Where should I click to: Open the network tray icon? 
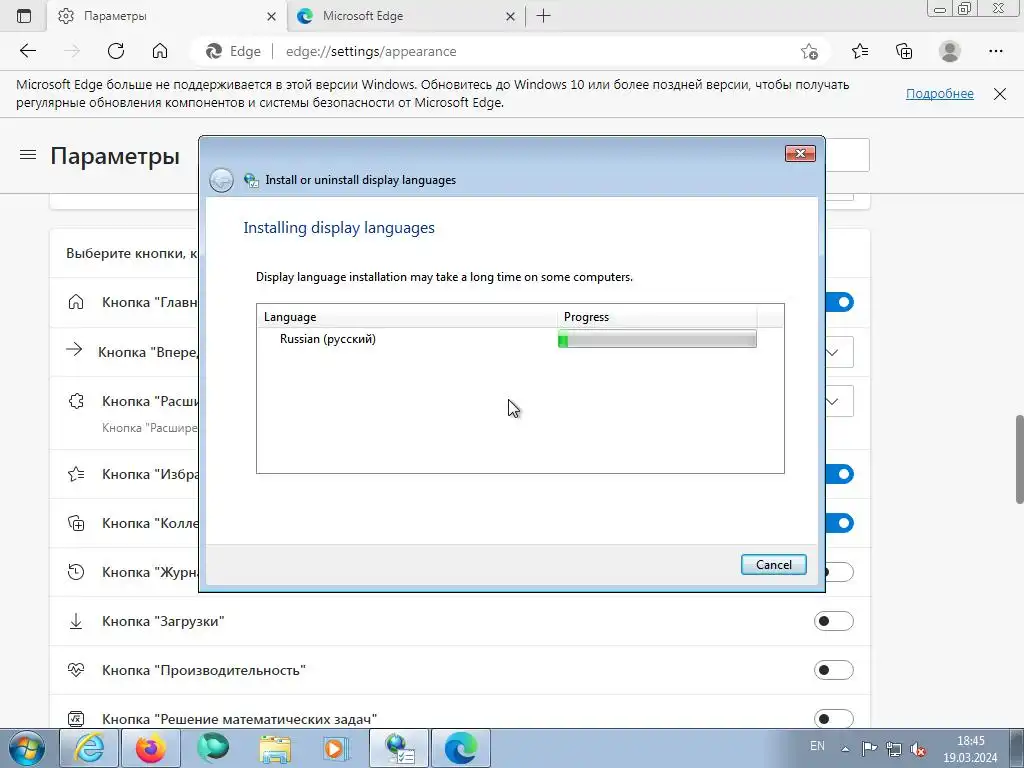(x=893, y=749)
